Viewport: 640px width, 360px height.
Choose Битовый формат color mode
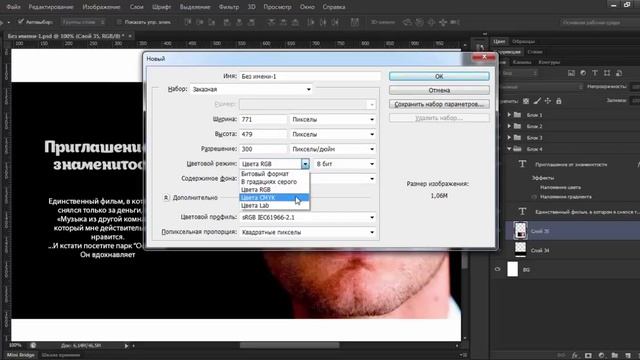pyautogui.click(x=274, y=174)
